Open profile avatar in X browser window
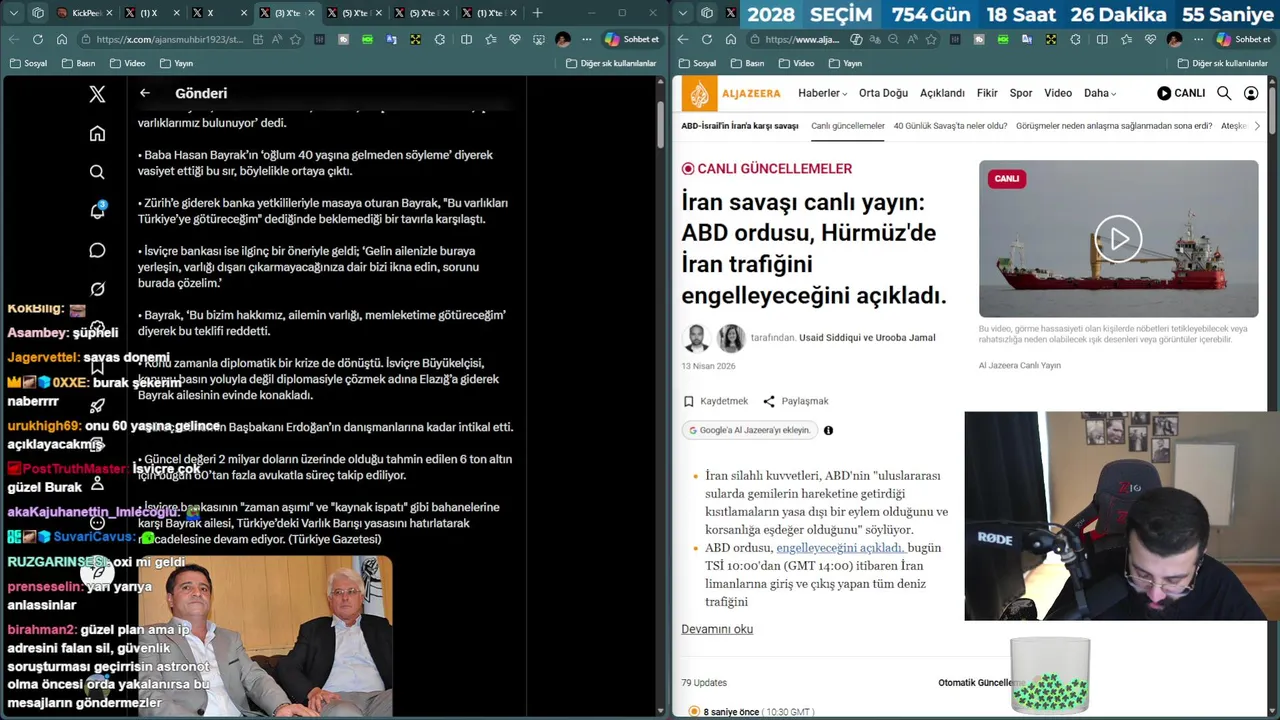This screenshot has width=1280, height=720. tap(563, 39)
